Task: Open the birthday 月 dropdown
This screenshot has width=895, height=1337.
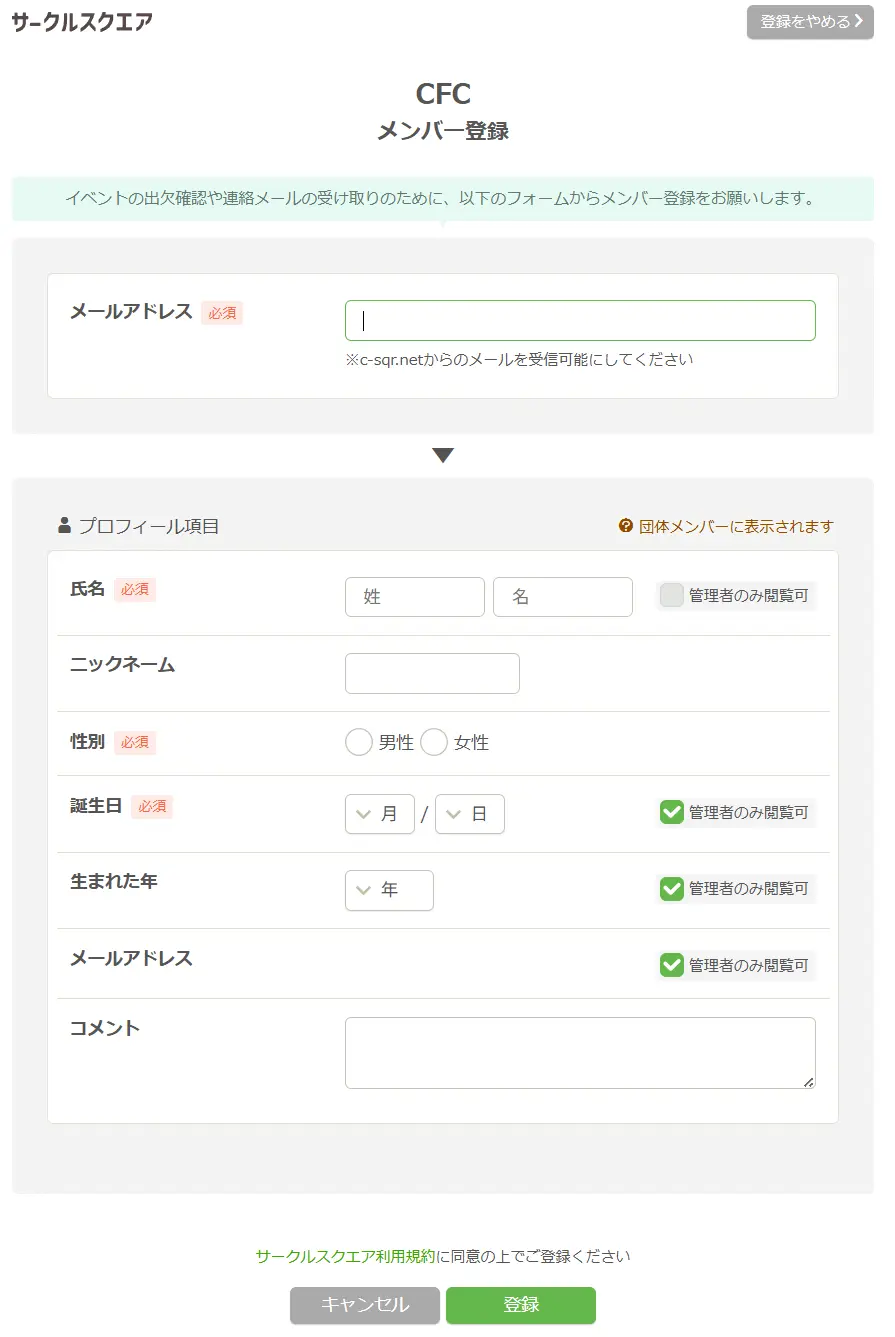Action: point(379,814)
